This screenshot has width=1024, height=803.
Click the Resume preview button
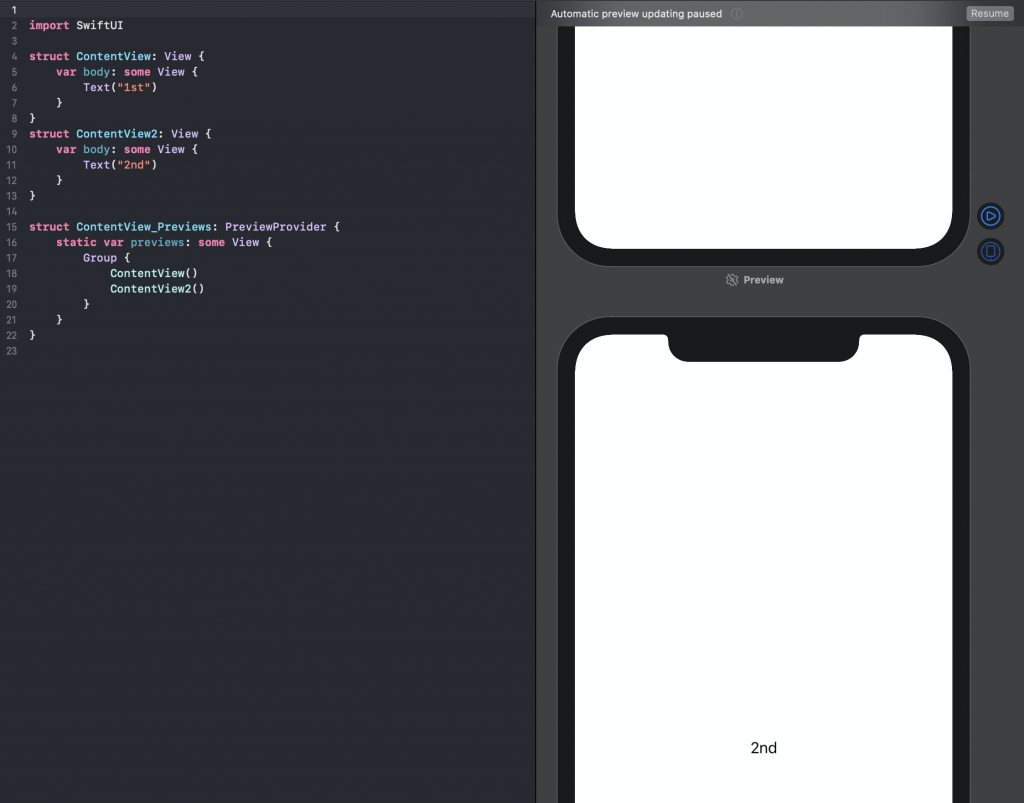pos(989,14)
